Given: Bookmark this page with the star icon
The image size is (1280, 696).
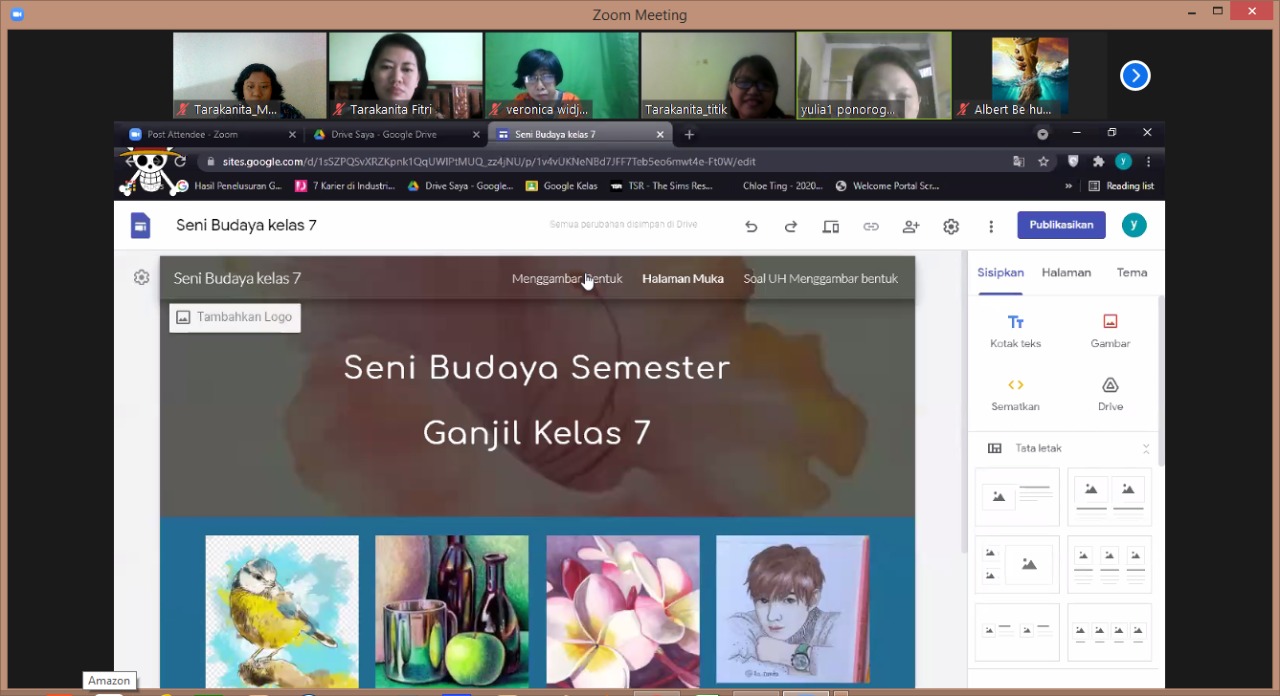Looking at the screenshot, I should (x=1043, y=161).
